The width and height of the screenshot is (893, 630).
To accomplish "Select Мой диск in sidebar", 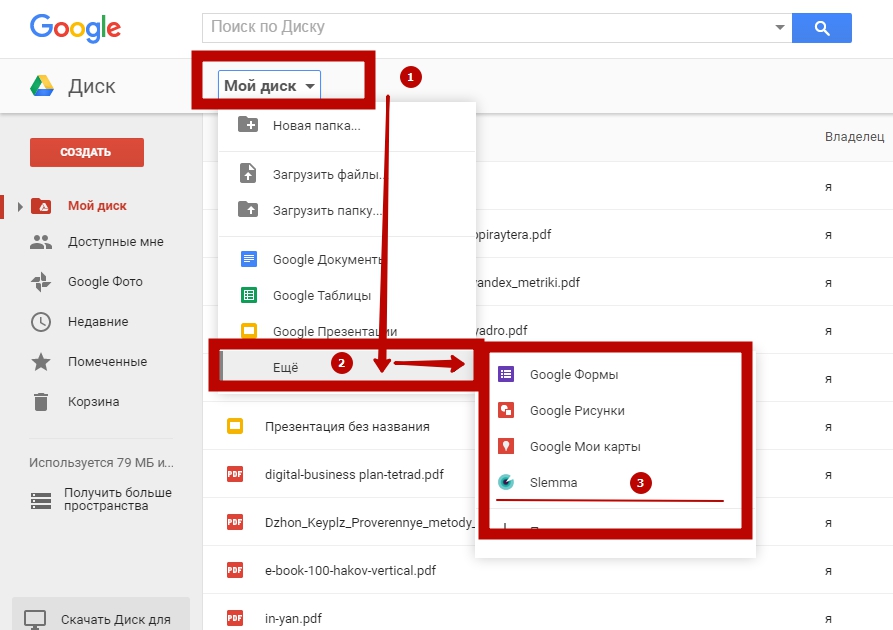I will 97,206.
